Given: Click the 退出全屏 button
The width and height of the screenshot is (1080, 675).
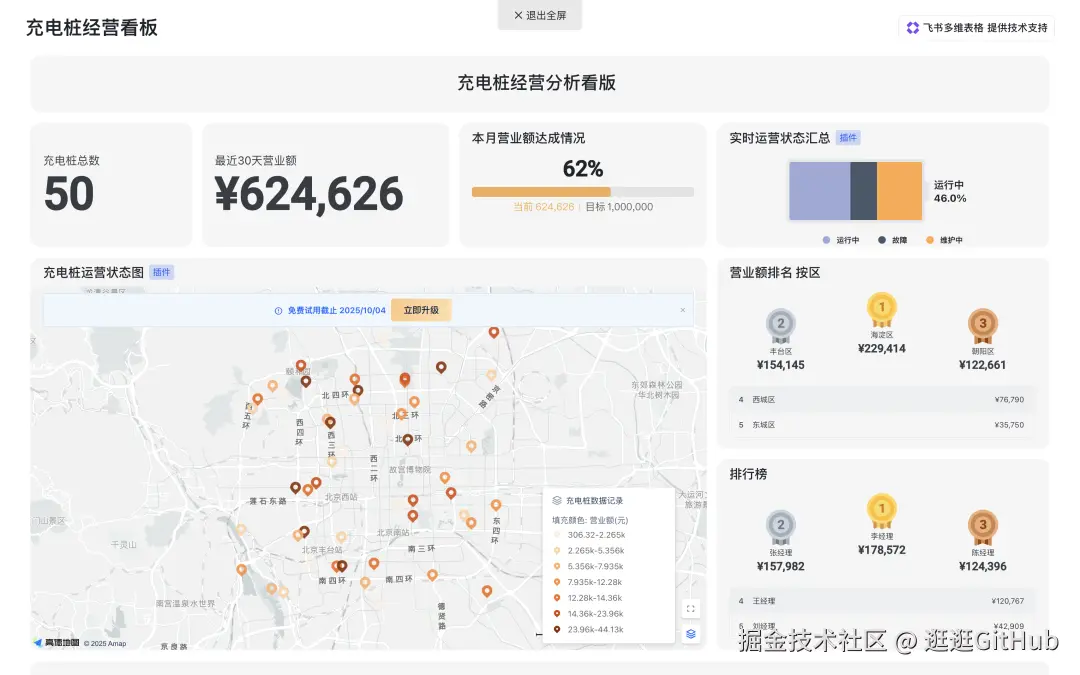Looking at the screenshot, I should [539, 14].
